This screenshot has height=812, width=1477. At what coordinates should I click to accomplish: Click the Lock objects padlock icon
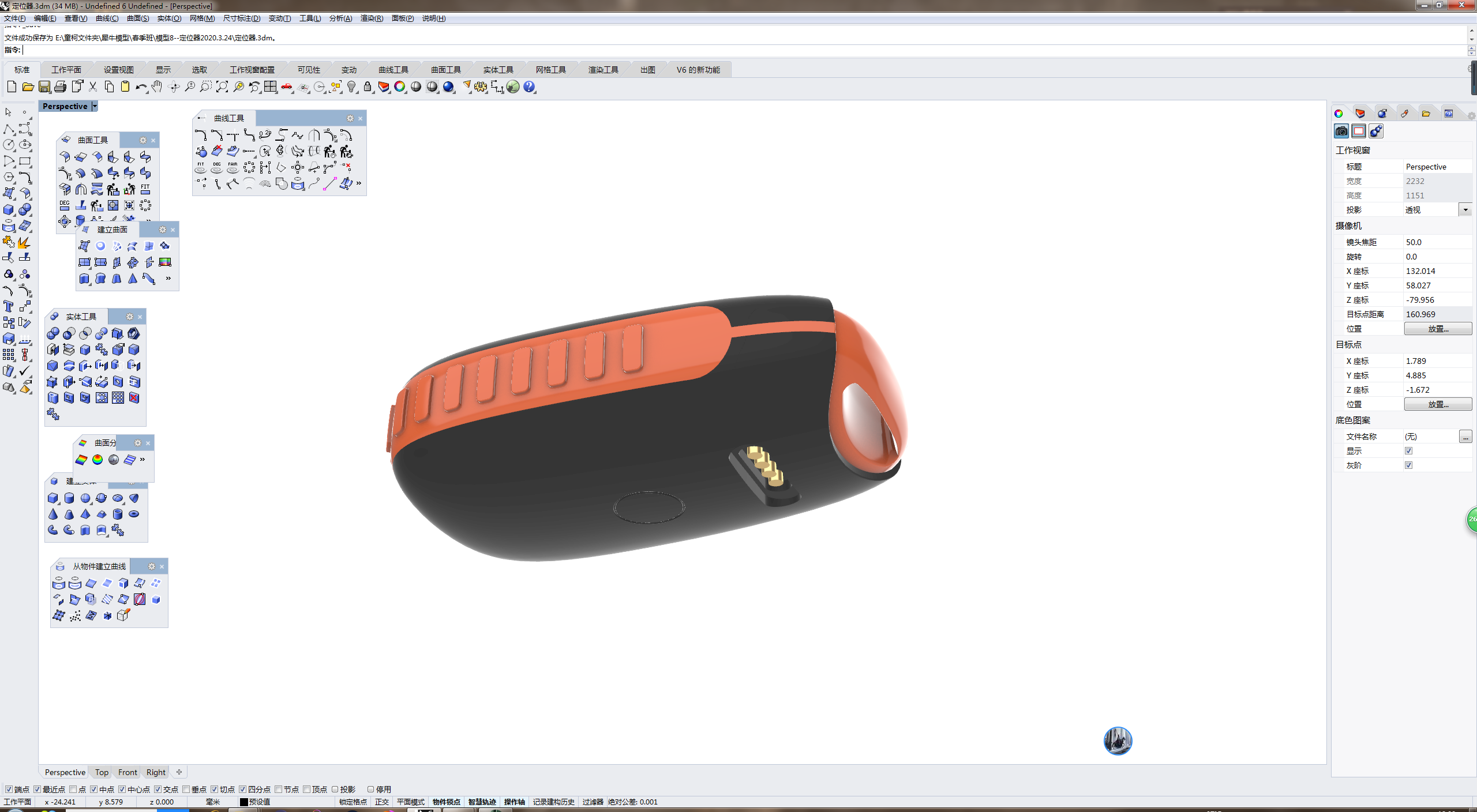(368, 87)
